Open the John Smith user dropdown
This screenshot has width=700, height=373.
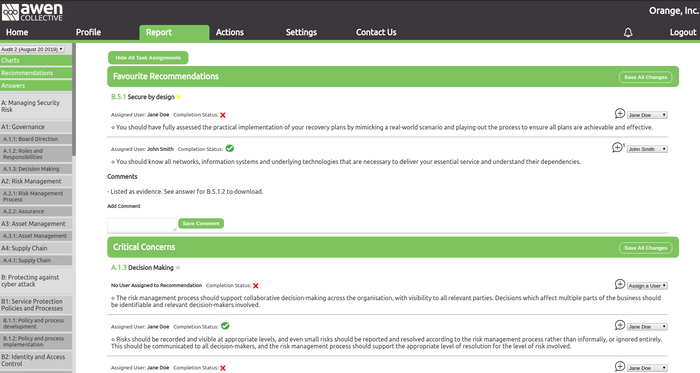point(647,149)
